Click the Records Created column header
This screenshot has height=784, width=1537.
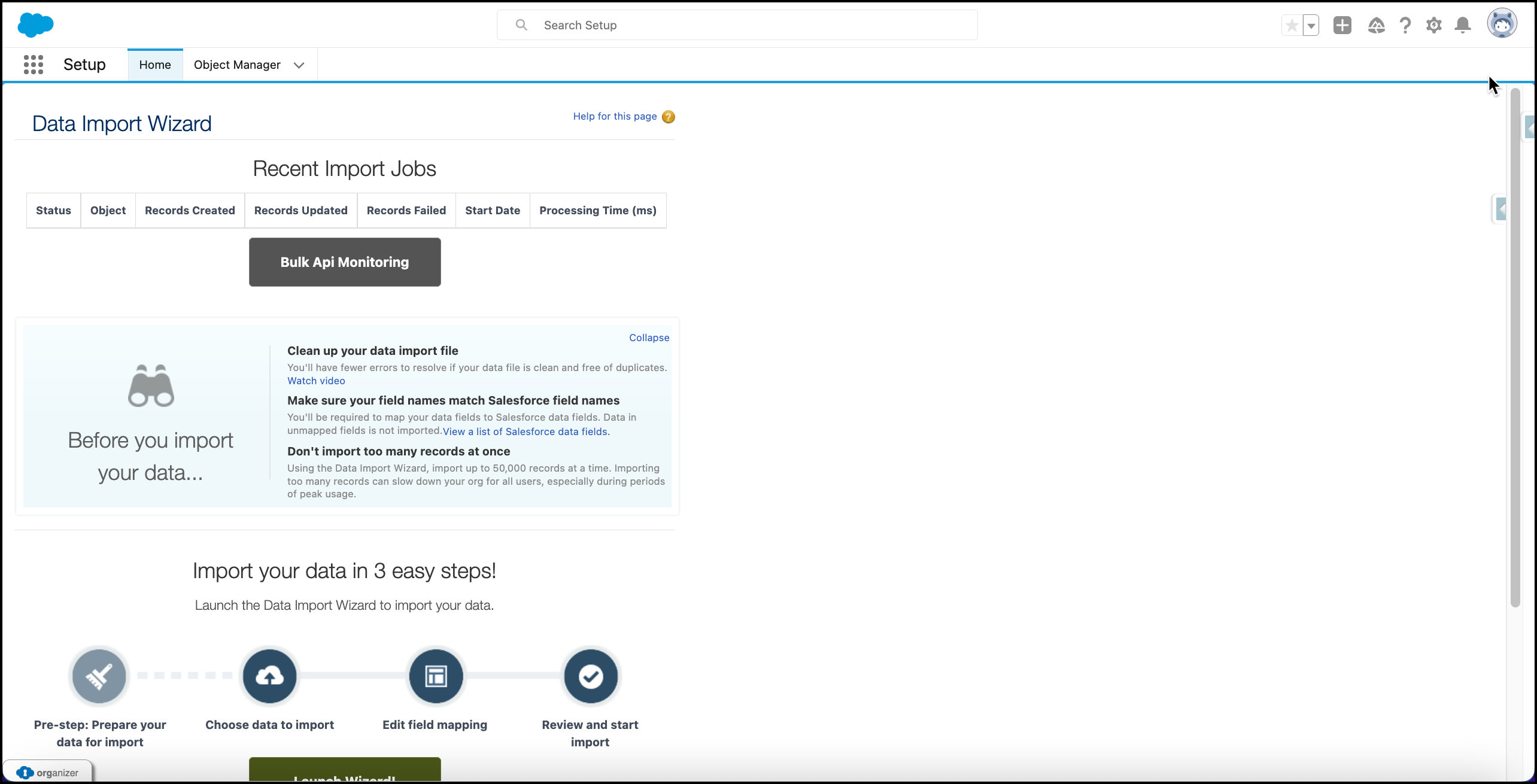tap(190, 211)
